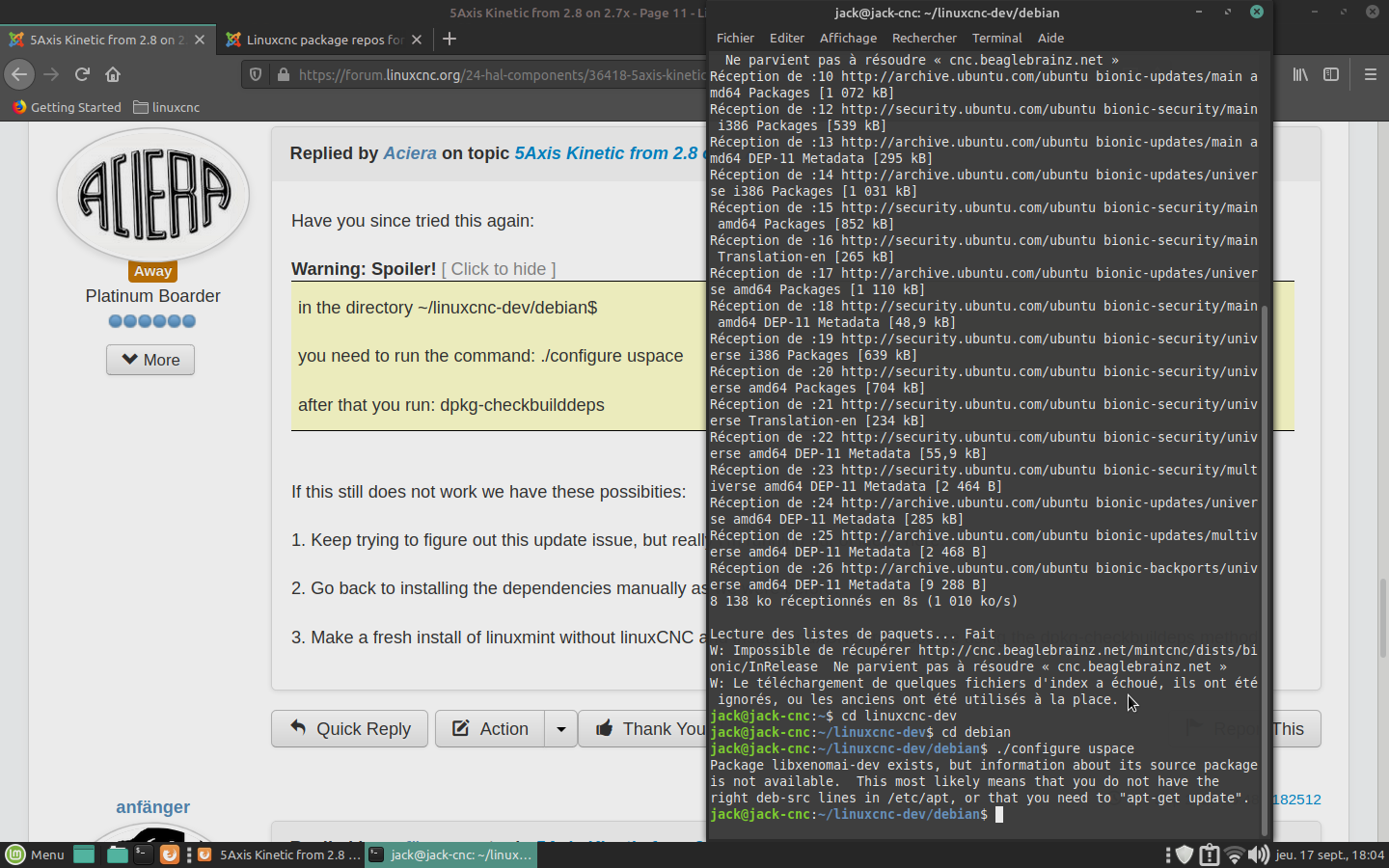Click the Thank You button
Viewport: 1389px width, 868px height.
point(643,729)
